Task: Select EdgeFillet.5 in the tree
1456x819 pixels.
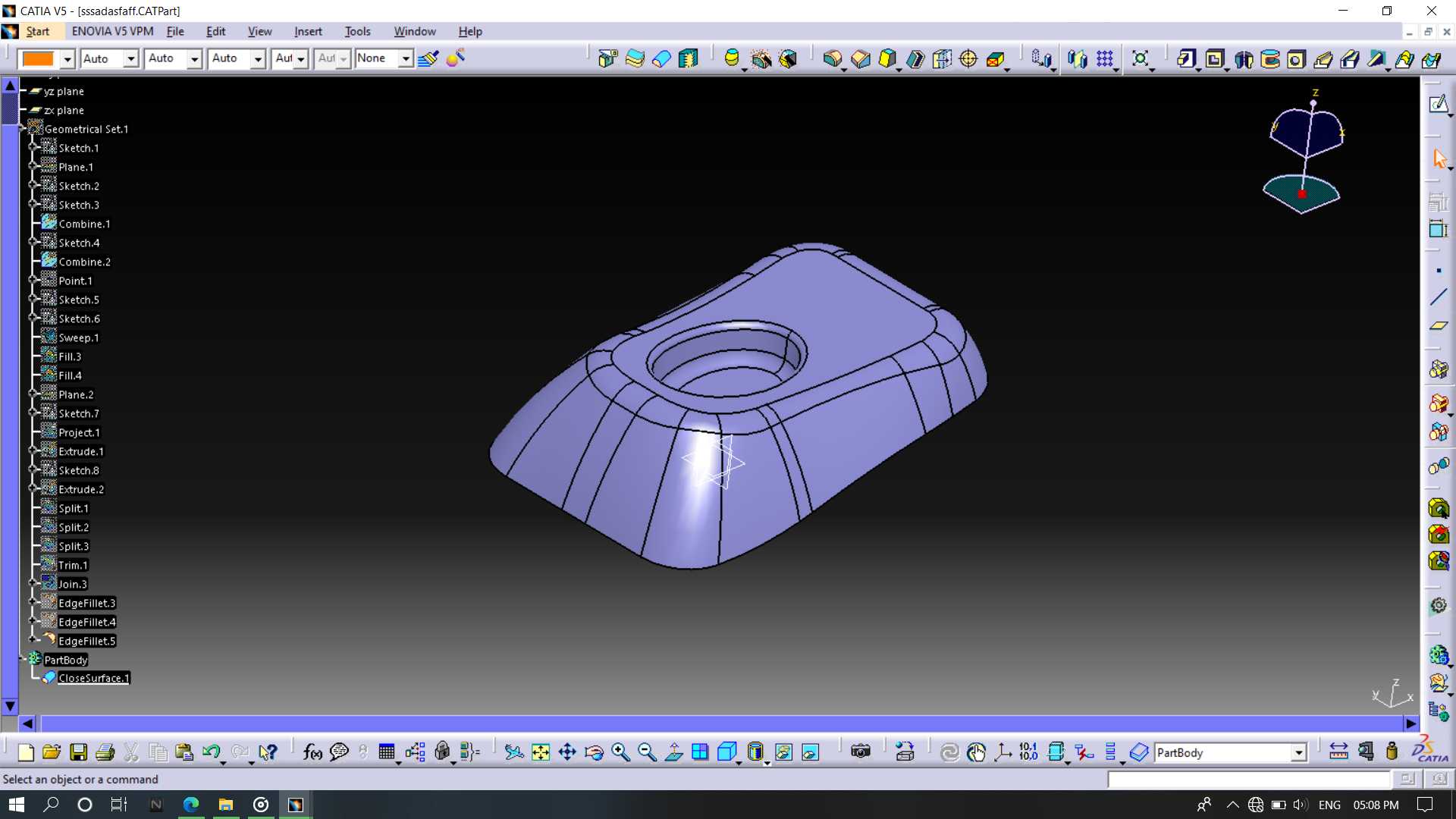Action: coord(87,641)
